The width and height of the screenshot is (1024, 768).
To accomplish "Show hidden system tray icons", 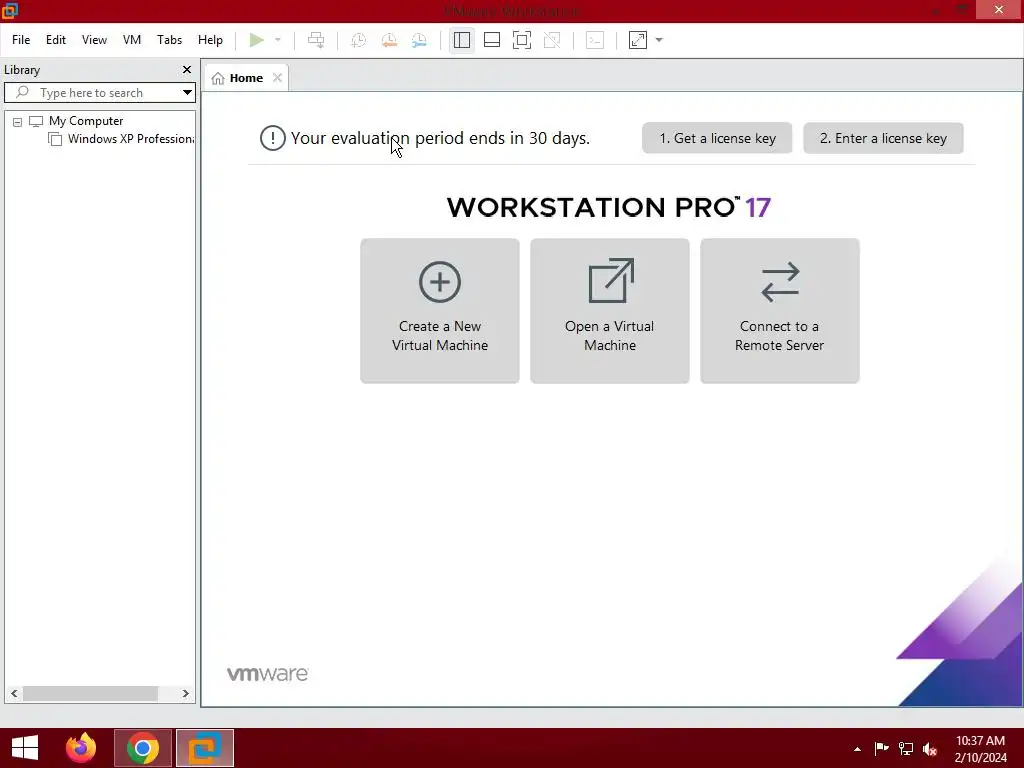I will (857, 749).
